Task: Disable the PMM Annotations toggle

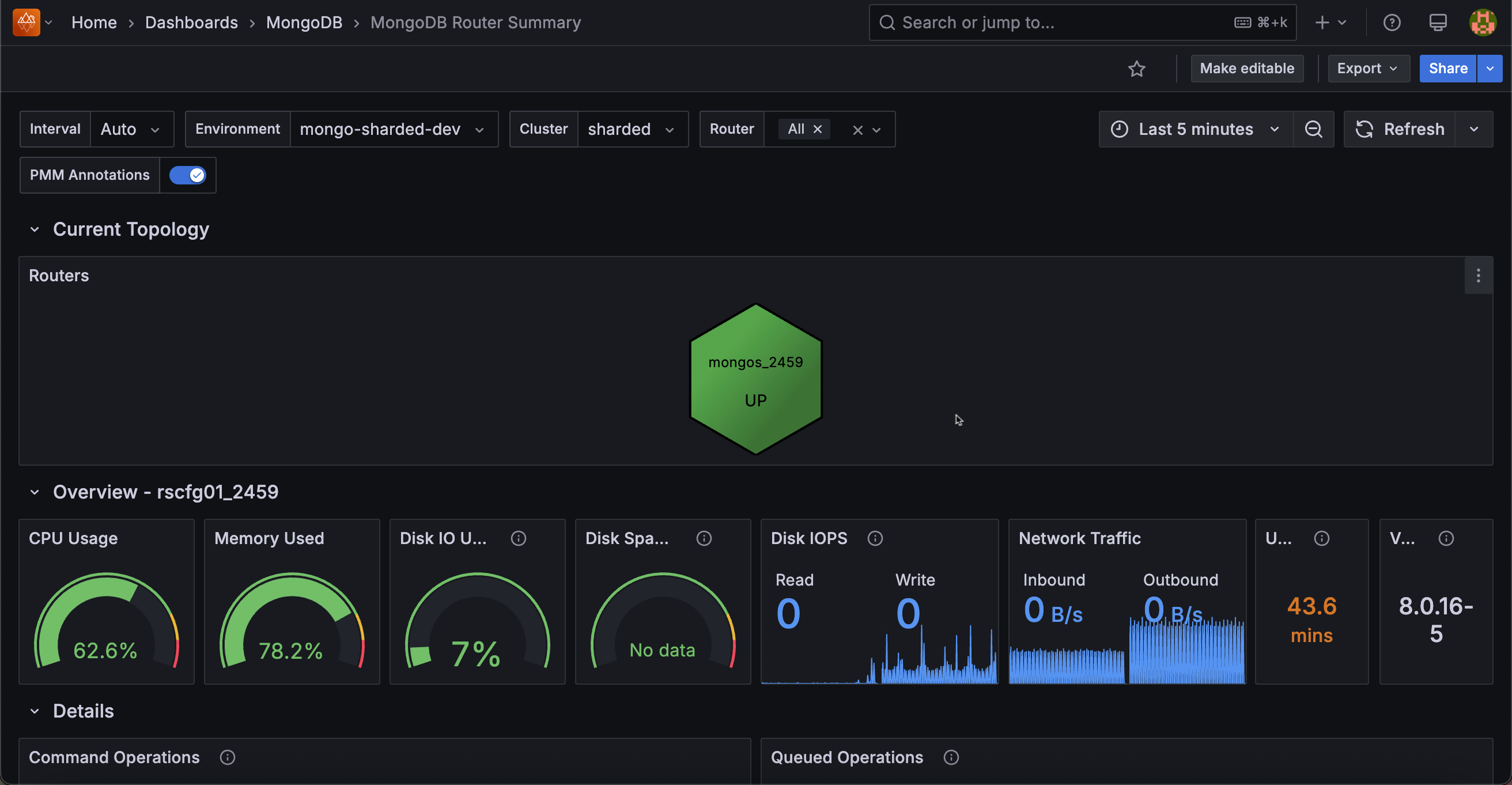Action: tap(187, 175)
